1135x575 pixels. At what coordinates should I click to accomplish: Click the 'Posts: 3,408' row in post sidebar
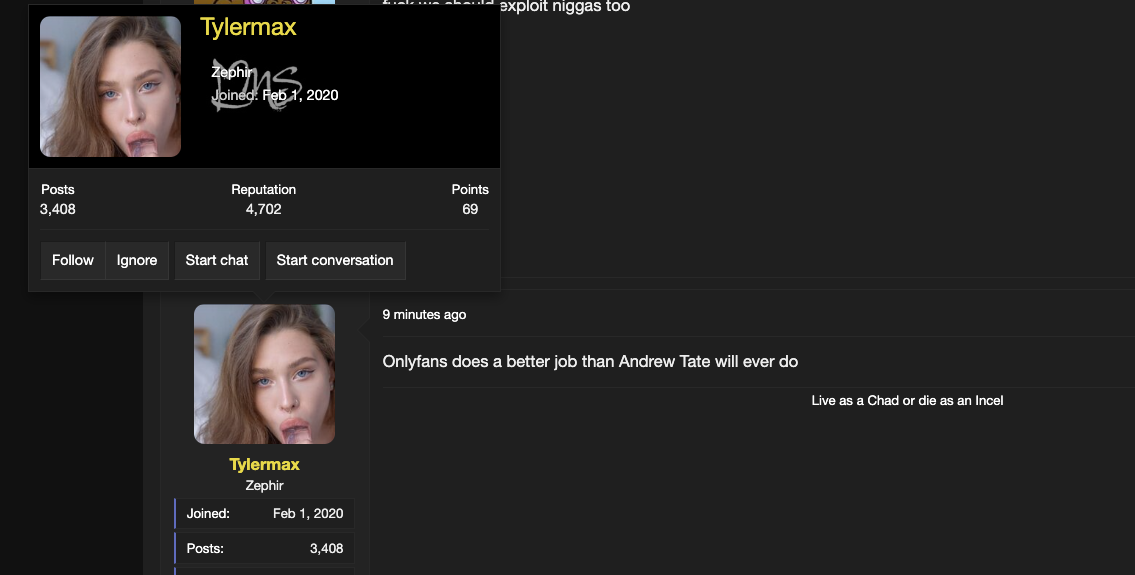[x=264, y=548]
